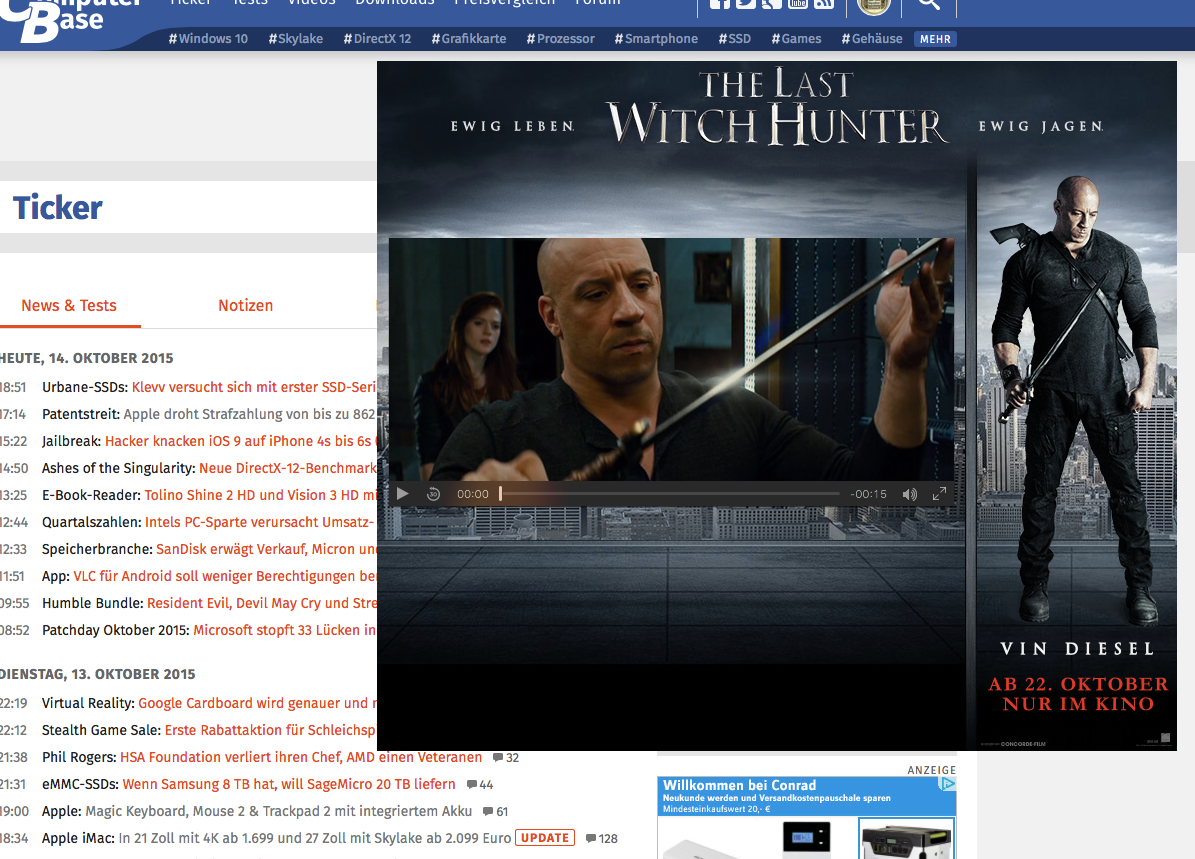Select the #DirectX 12 tag
Screen dimensions: 1195x859
[x=377, y=39]
